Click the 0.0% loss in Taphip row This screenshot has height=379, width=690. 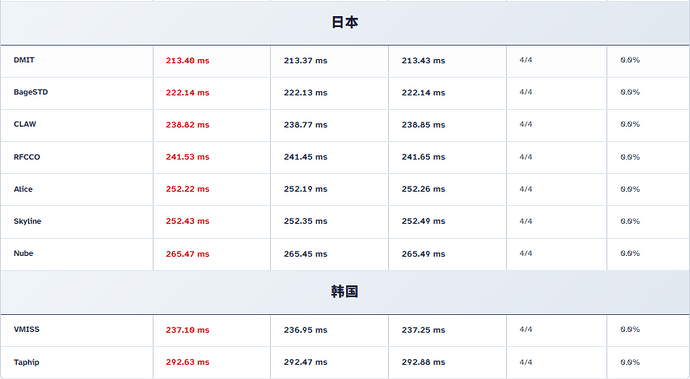point(630,362)
